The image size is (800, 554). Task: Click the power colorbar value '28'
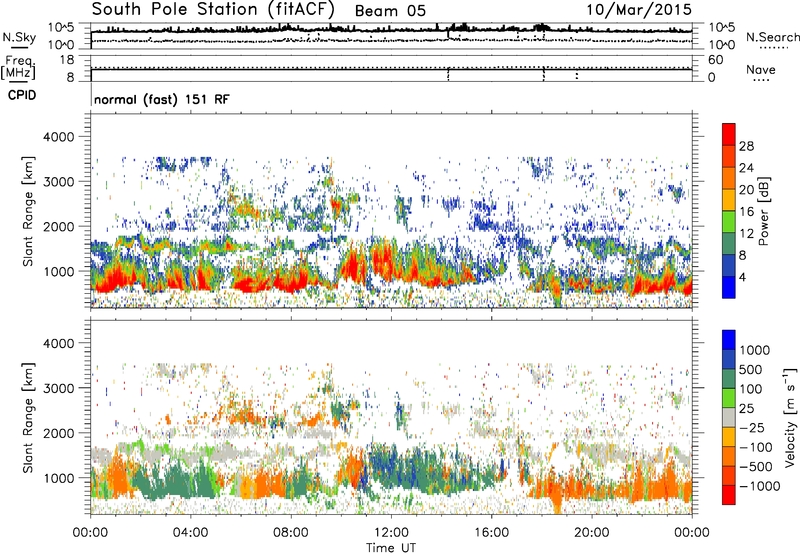(746, 146)
